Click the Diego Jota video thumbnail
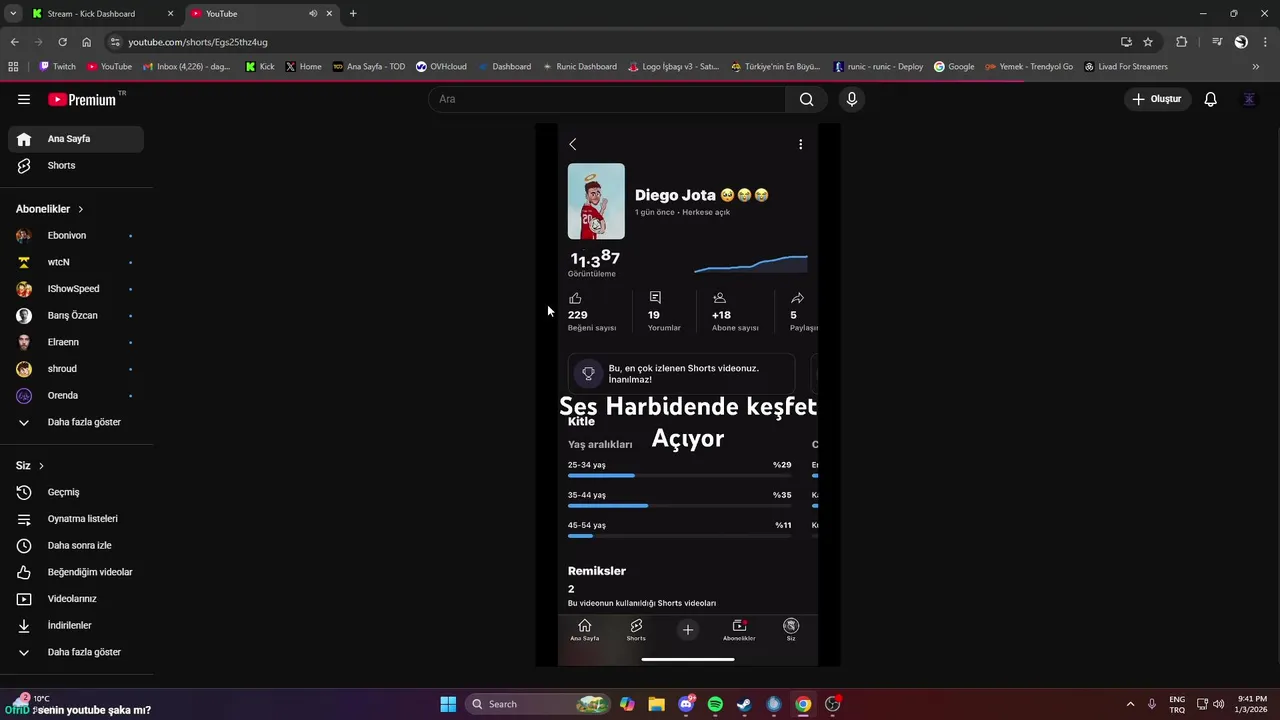 pyautogui.click(x=596, y=201)
